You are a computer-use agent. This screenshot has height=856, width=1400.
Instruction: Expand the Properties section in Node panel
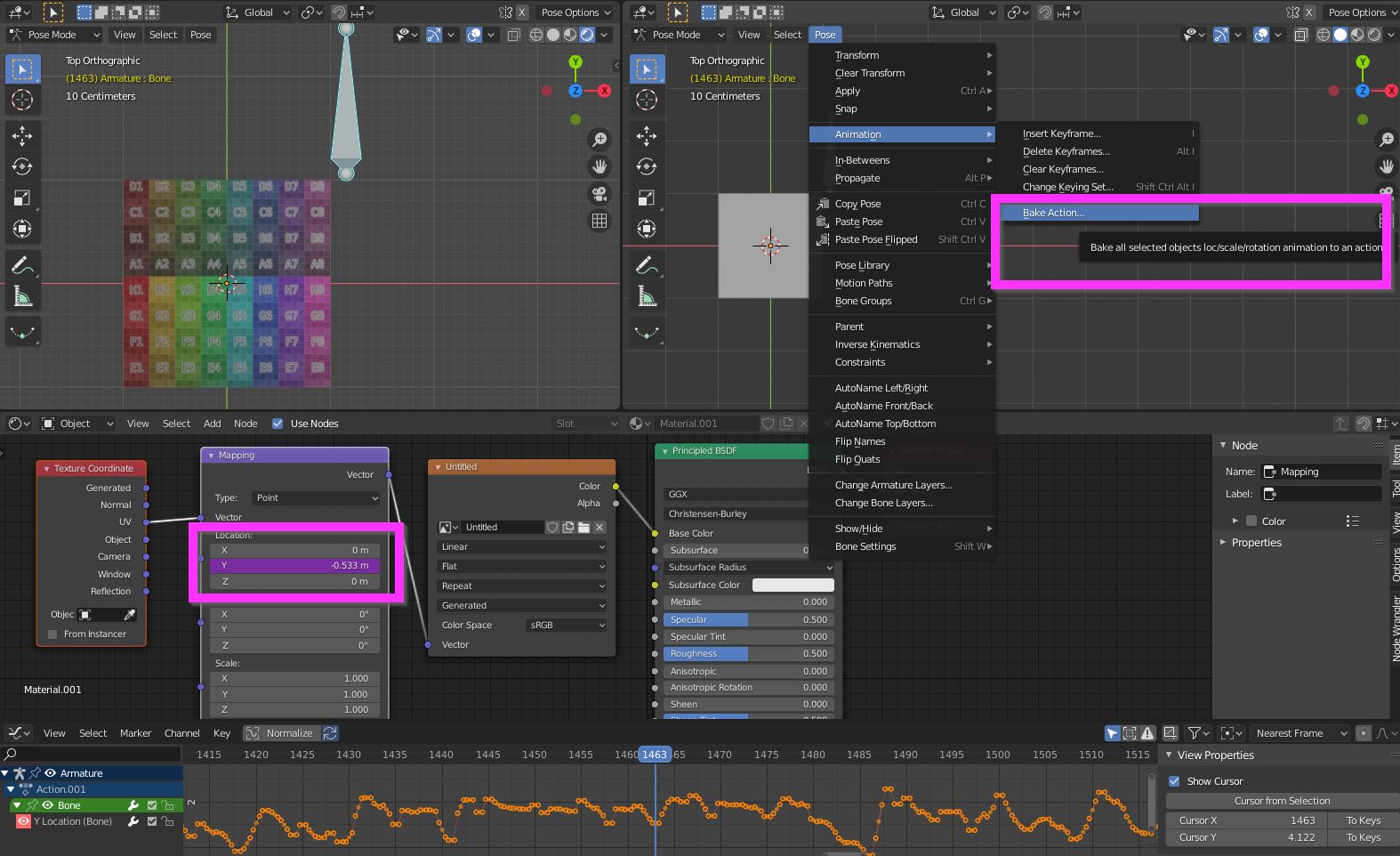(x=1256, y=543)
